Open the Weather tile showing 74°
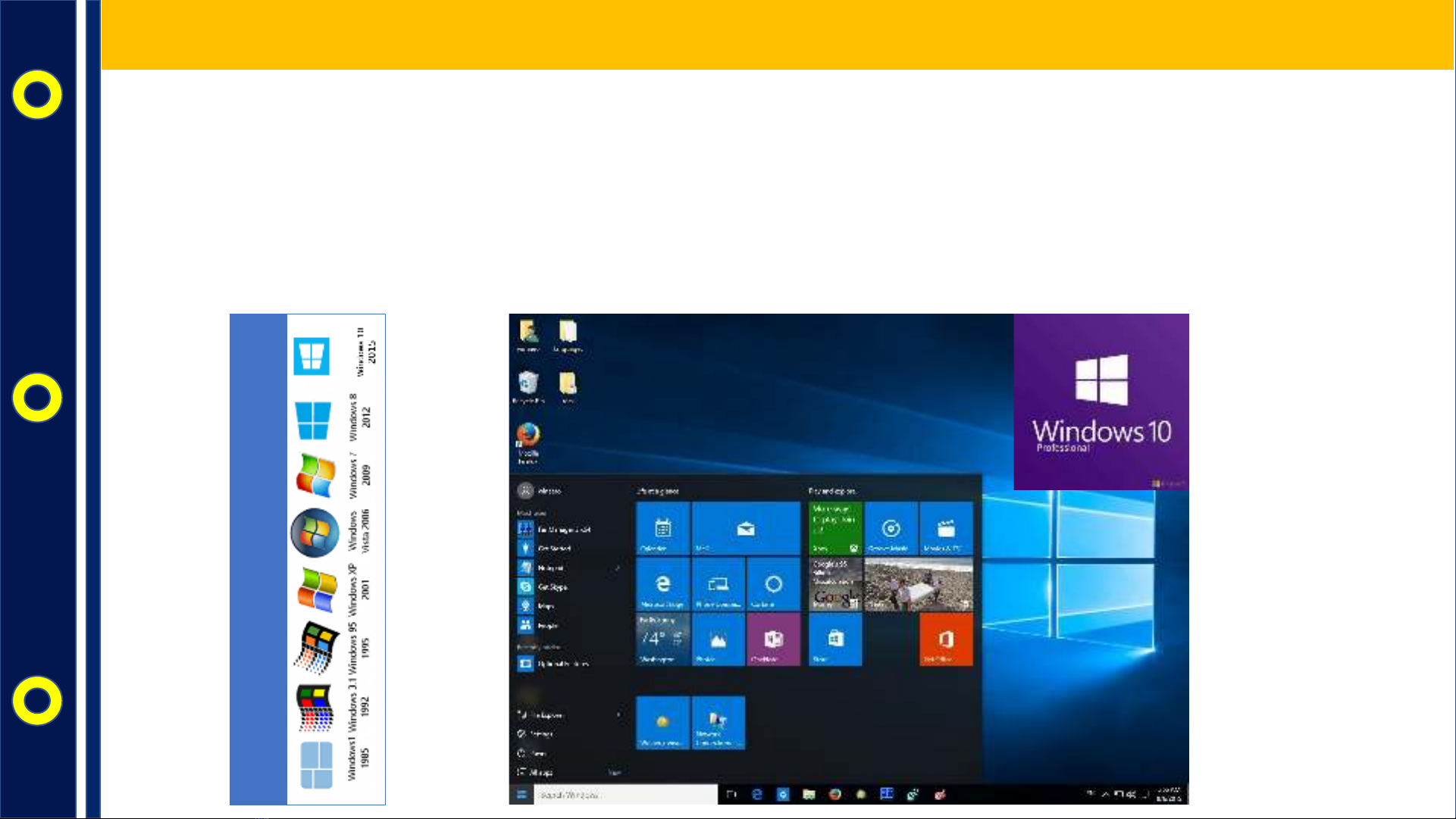This screenshot has height=819, width=1456. click(x=663, y=639)
